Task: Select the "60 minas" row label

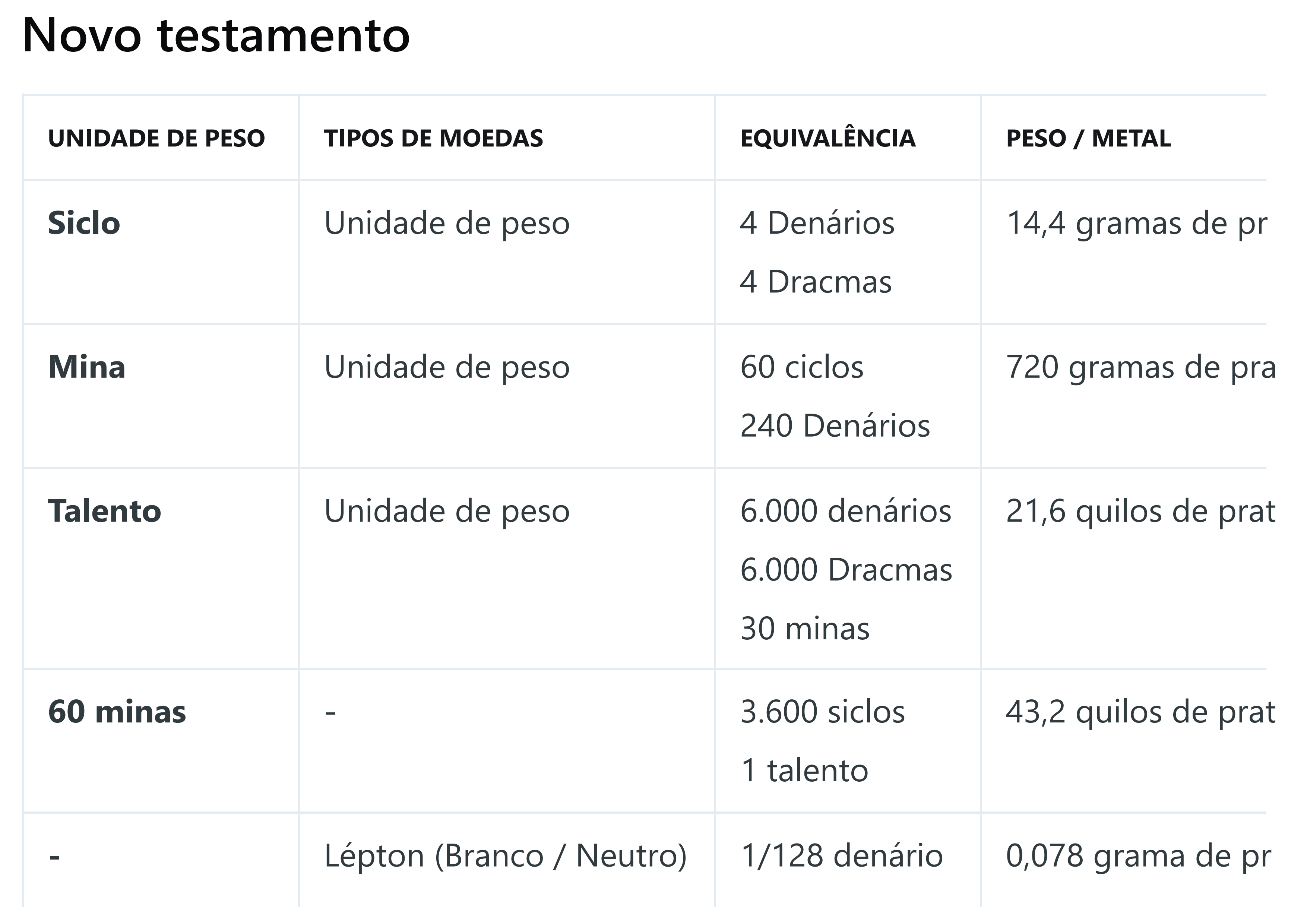Action: 117,712
